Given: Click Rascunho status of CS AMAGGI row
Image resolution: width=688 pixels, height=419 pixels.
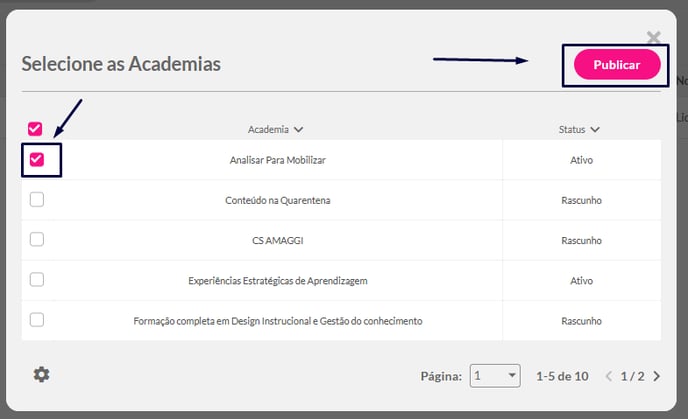Looking at the screenshot, I should [x=581, y=240].
